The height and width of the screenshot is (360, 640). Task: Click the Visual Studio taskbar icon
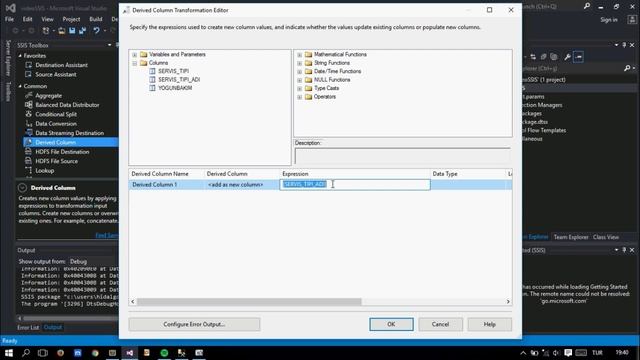129,353
